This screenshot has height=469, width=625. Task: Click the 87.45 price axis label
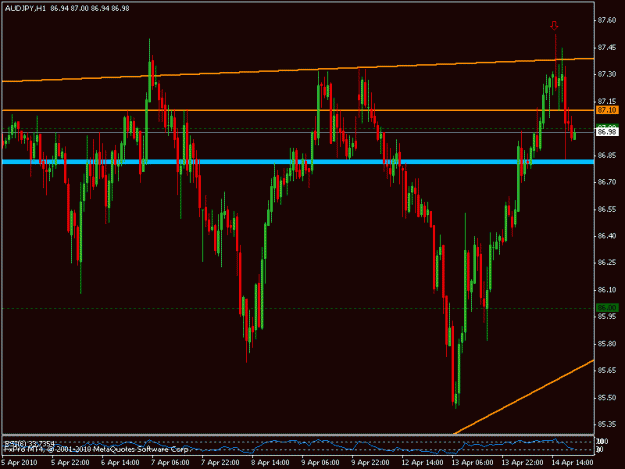[607, 48]
